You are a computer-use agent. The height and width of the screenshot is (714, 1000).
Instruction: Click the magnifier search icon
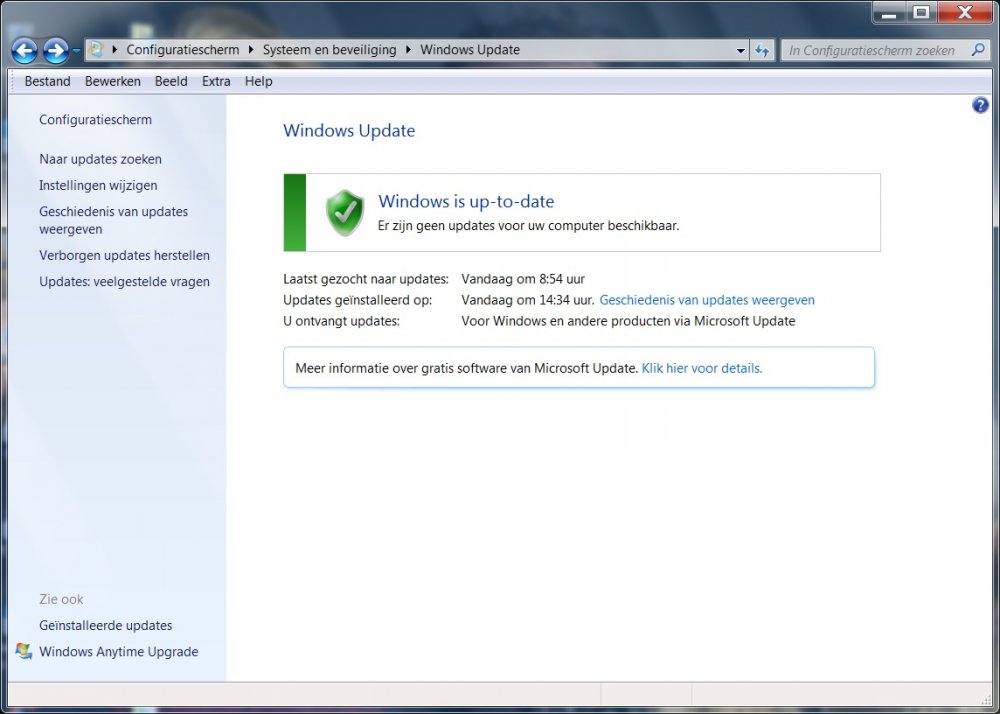click(978, 50)
